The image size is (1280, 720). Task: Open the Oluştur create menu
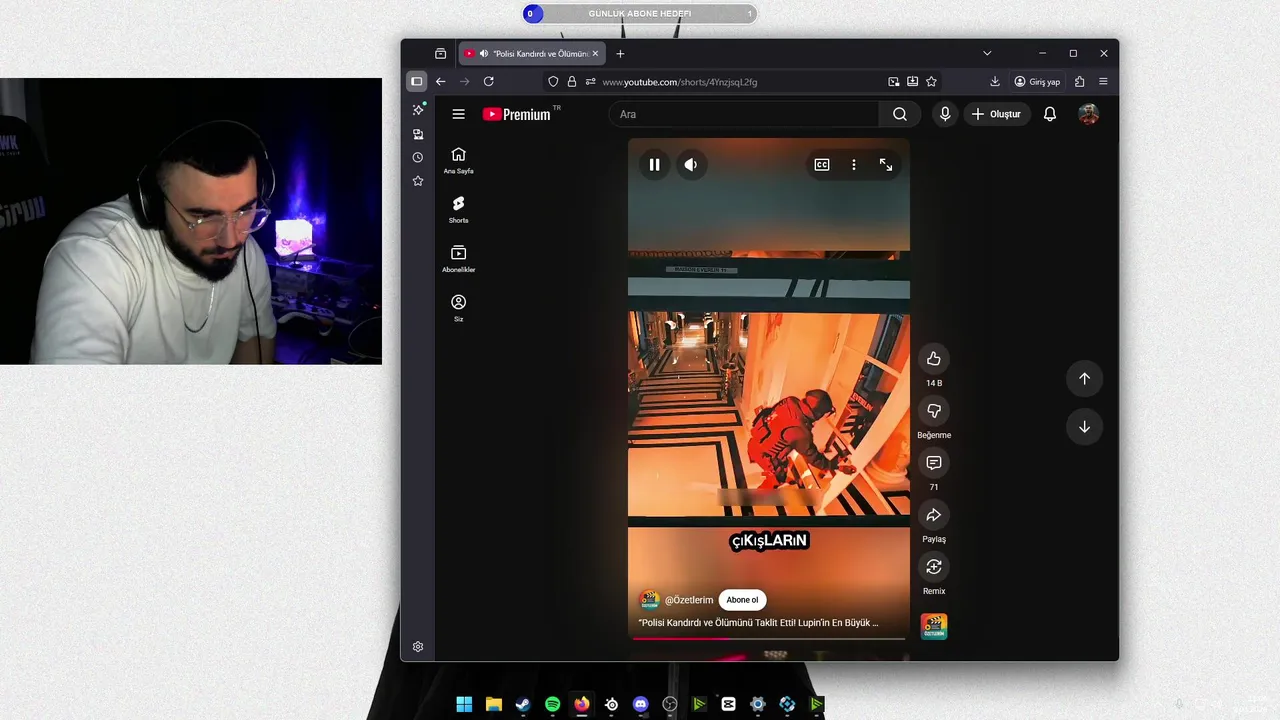[x=997, y=114]
